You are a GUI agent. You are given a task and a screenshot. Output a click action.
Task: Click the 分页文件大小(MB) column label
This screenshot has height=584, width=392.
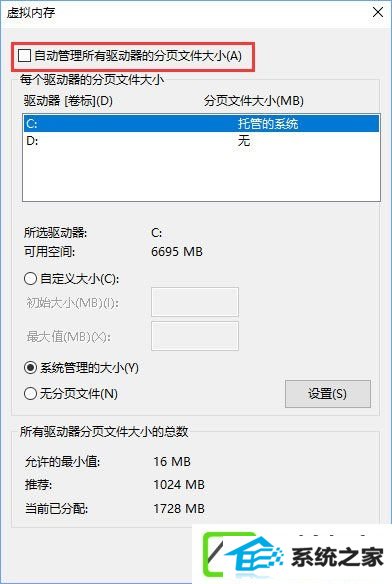pos(253,101)
